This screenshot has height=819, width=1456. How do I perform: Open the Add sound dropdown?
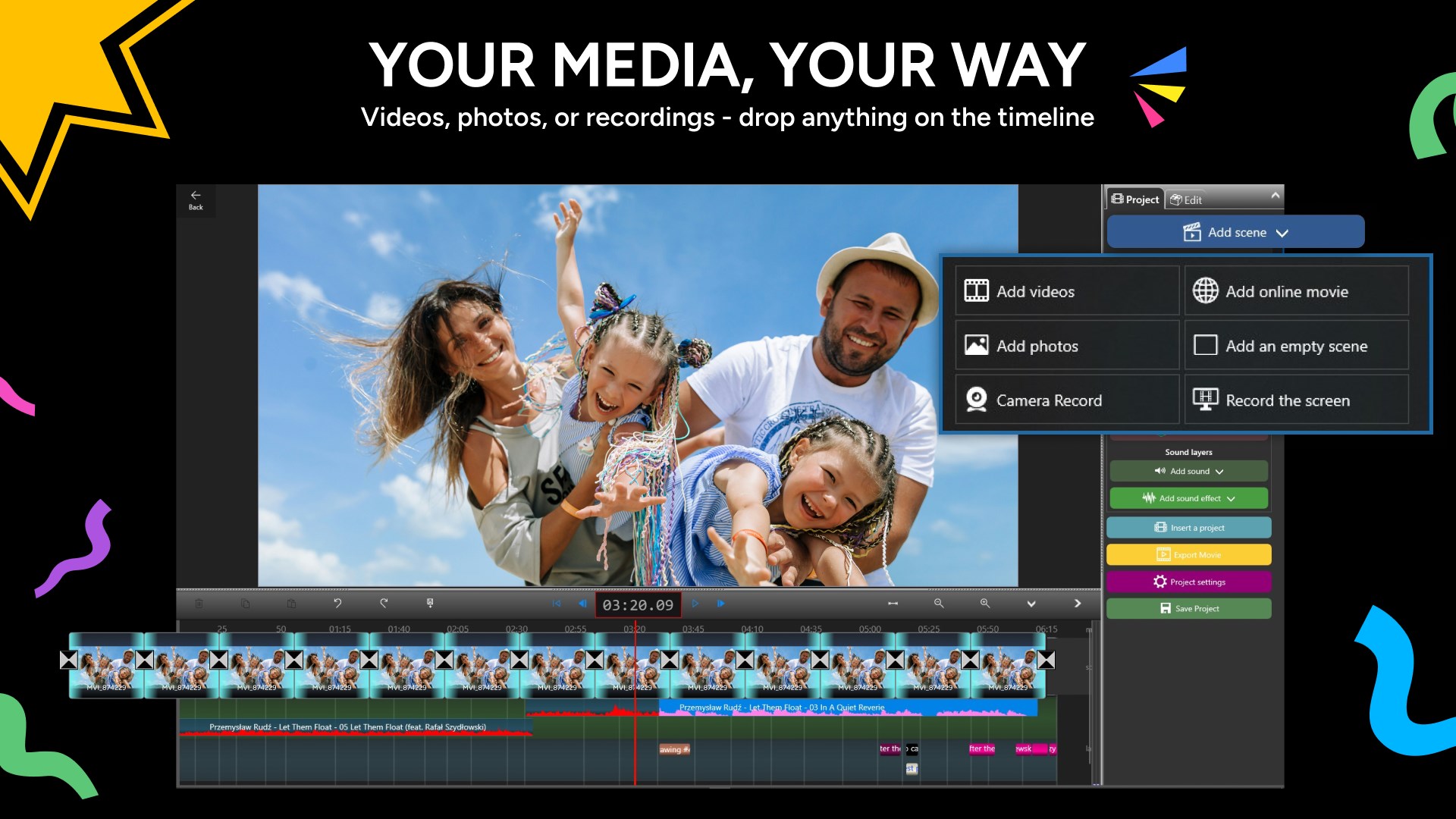pos(1188,471)
